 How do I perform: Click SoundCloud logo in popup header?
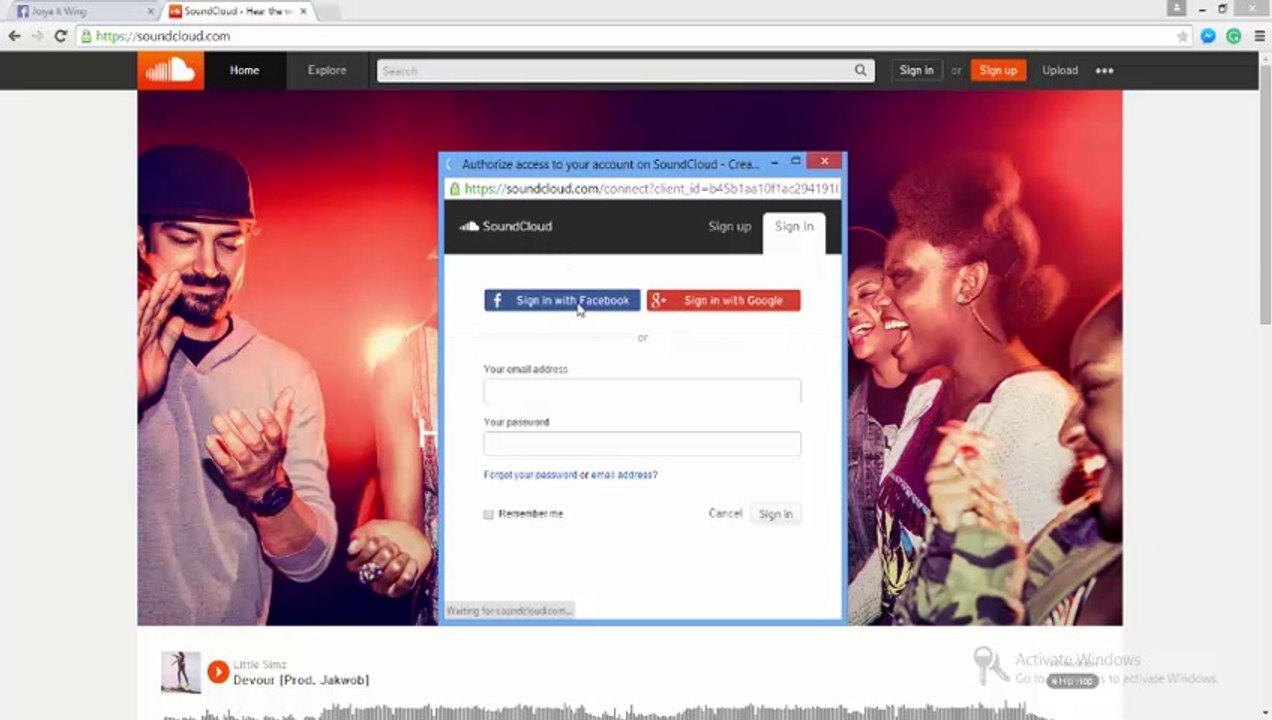tap(506, 226)
